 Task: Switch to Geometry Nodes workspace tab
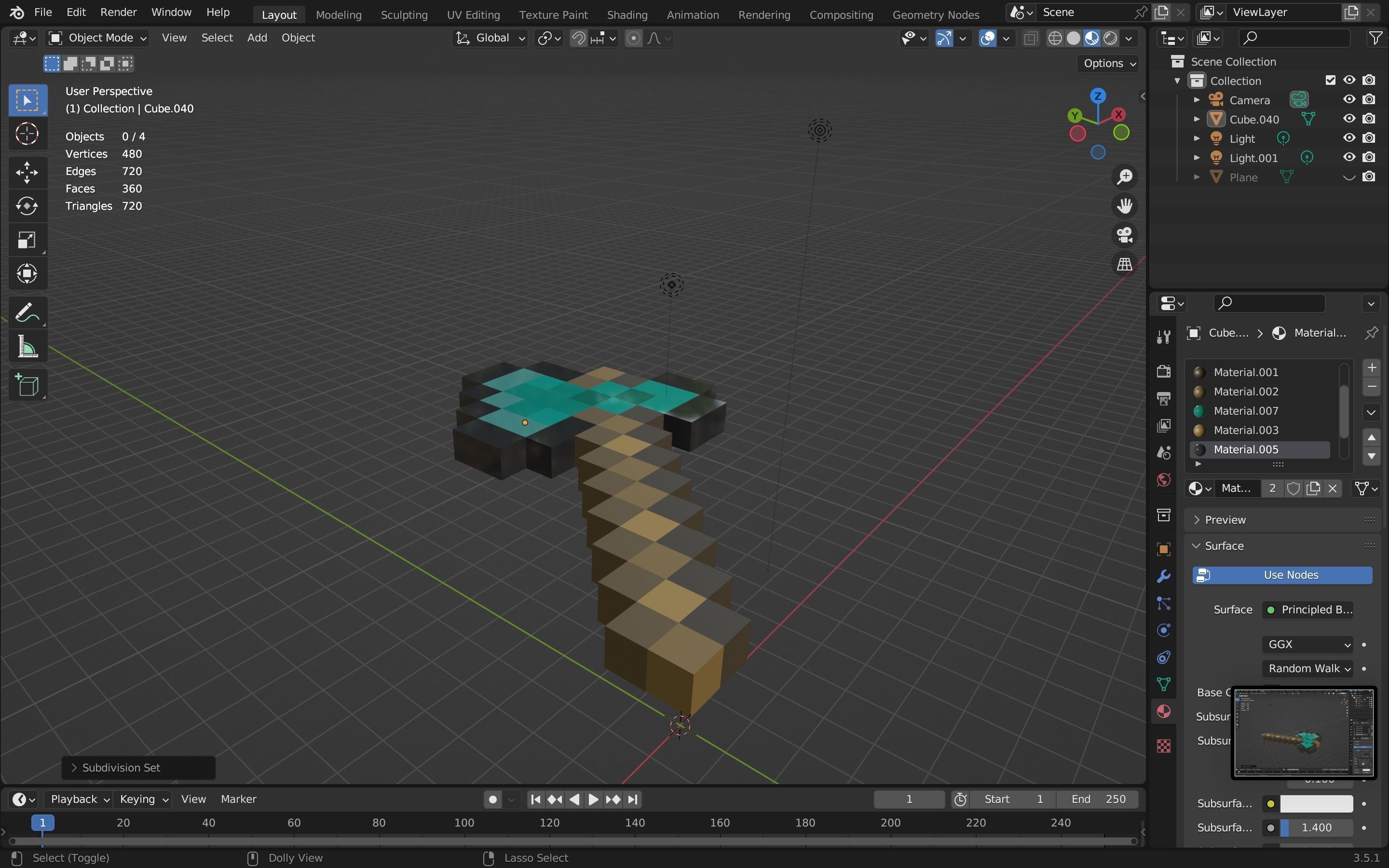936,15
